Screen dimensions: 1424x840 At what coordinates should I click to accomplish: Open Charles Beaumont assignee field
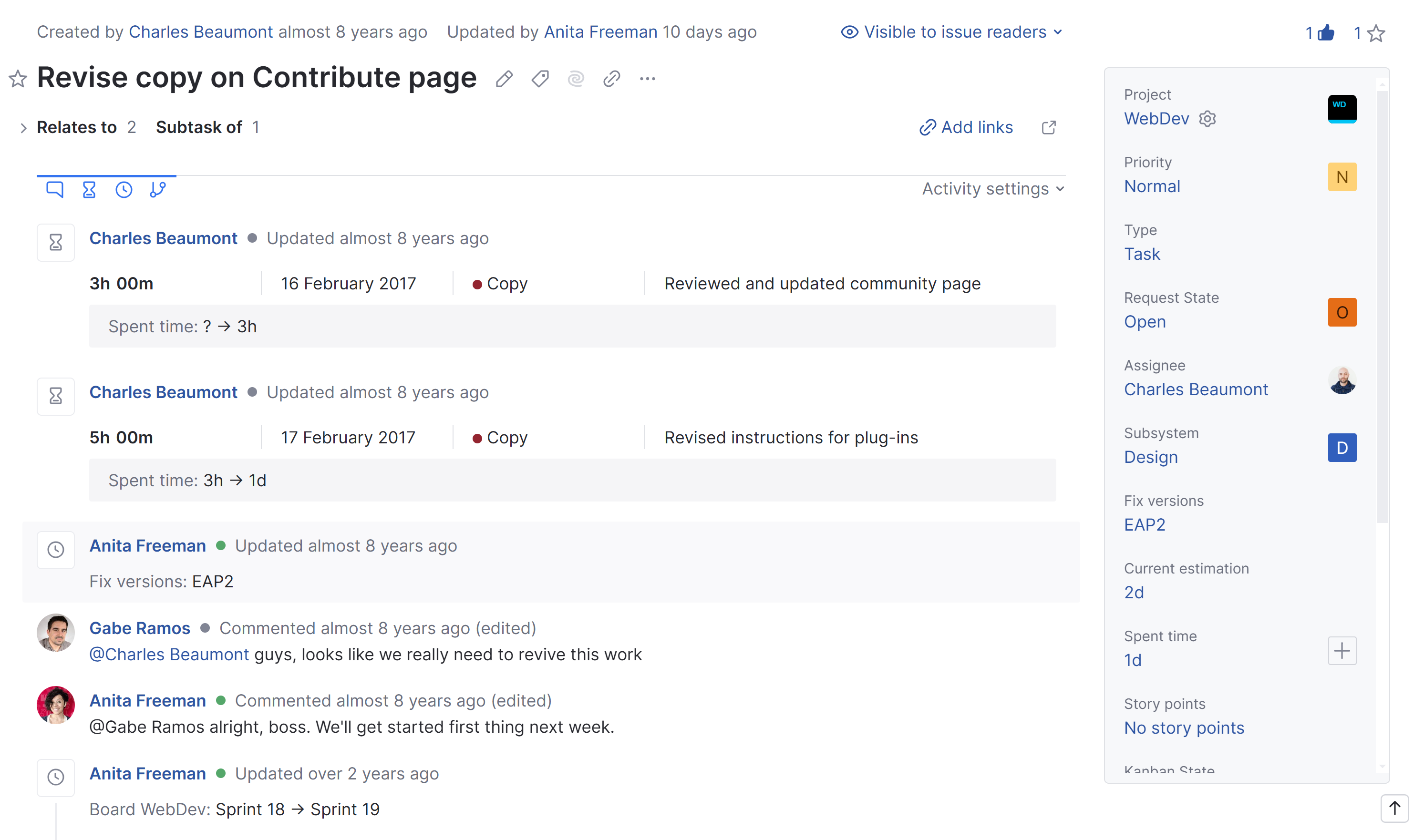click(1196, 389)
